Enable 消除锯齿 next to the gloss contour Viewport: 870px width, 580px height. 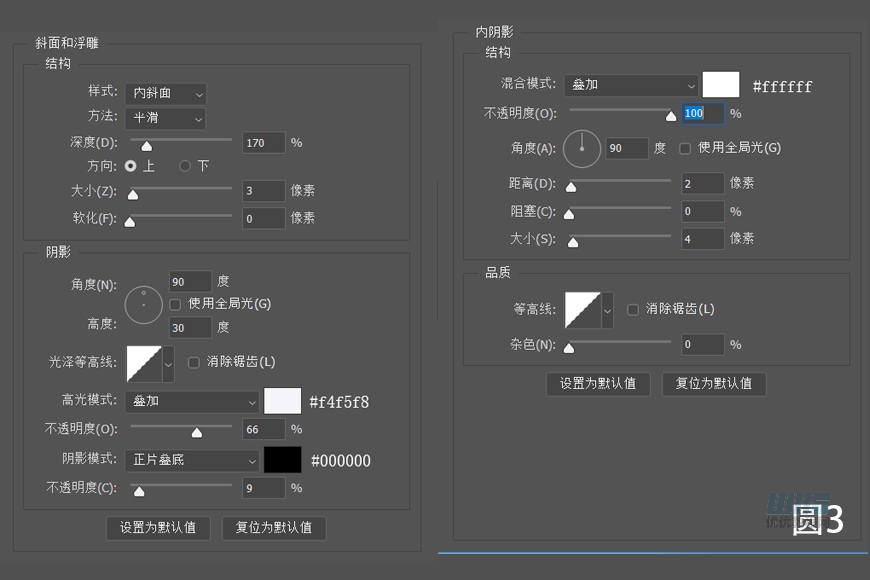tap(192, 362)
